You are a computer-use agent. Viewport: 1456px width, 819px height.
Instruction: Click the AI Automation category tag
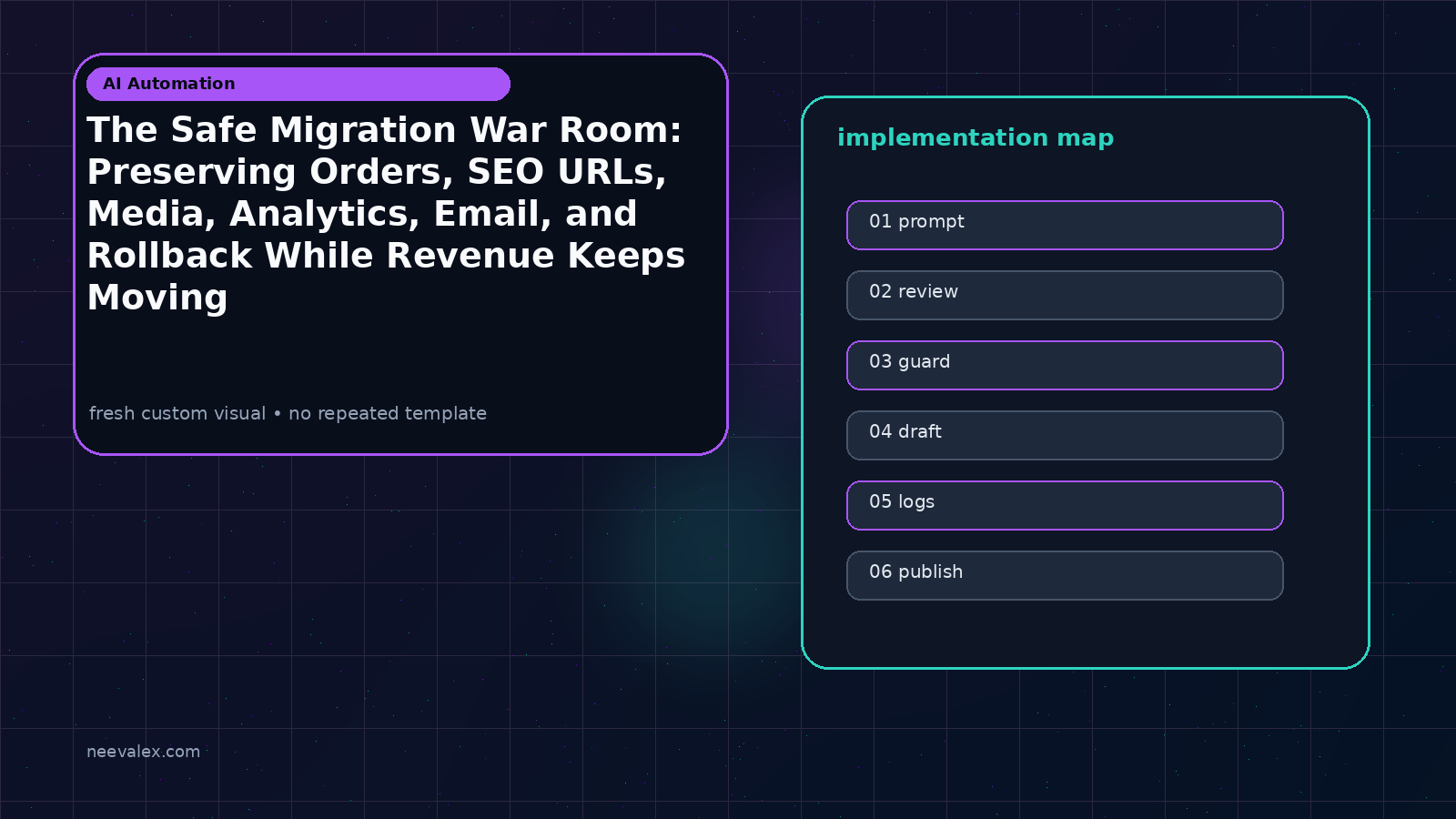pyautogui.click(x=298, y=84)
